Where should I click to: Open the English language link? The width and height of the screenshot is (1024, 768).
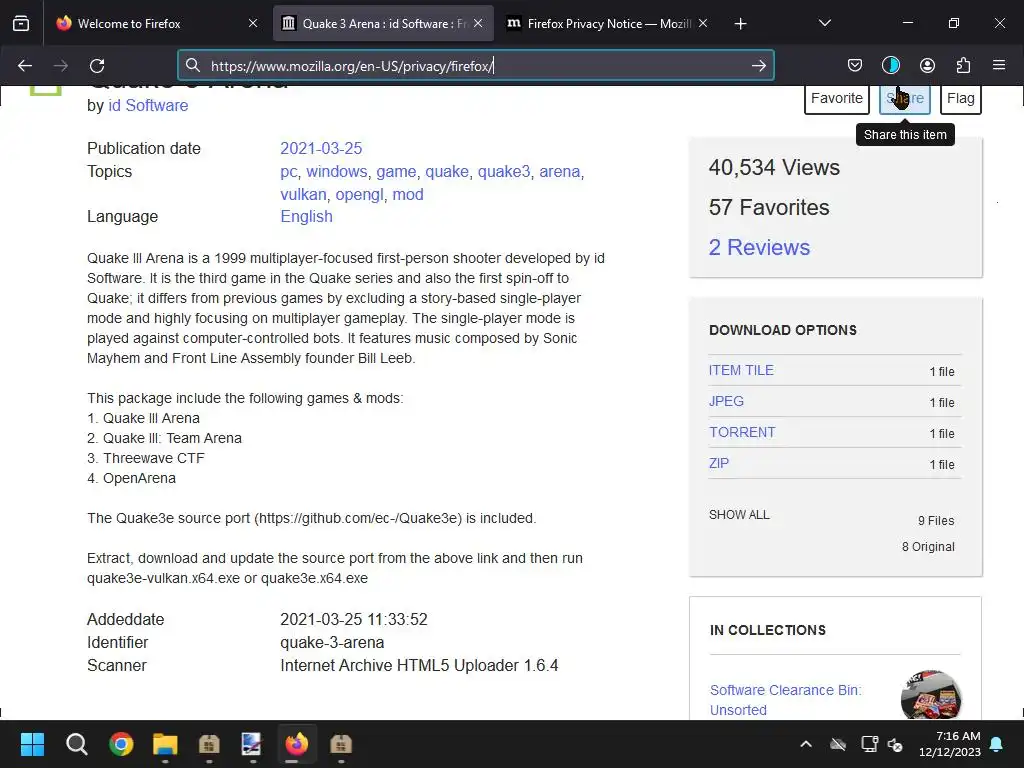point(306,216)
